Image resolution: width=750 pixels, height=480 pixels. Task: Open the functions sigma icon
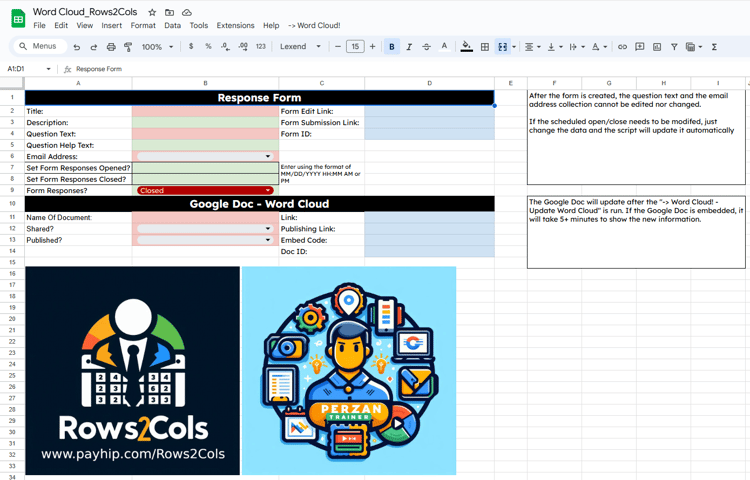pos(714,47)
